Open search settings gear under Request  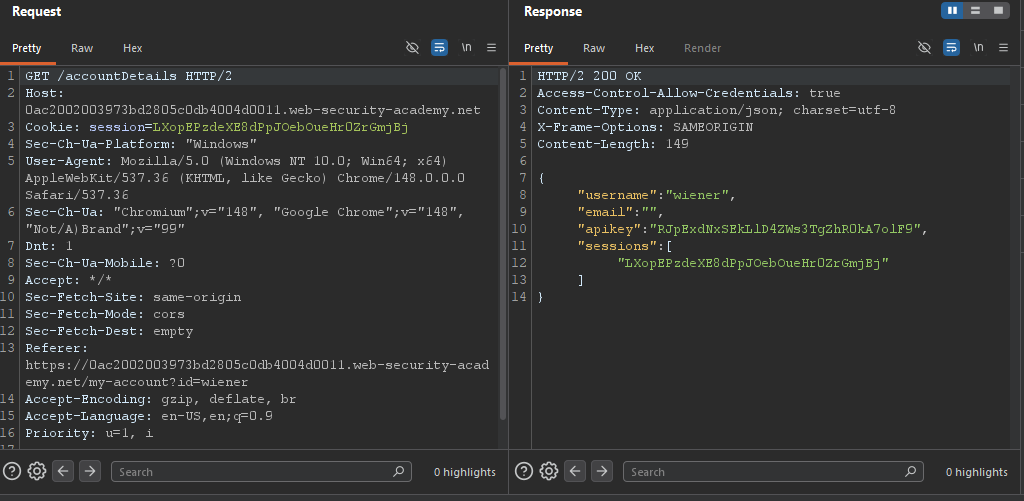pyautogui.click(x=37, y=471)
